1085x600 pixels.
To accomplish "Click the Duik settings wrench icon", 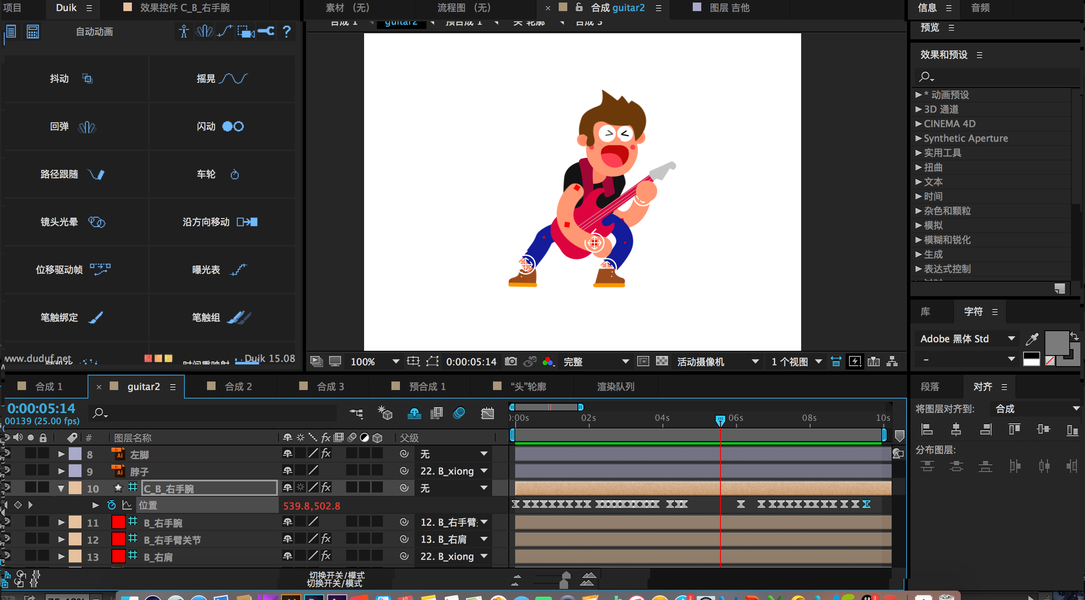I will tap(266, 31).
